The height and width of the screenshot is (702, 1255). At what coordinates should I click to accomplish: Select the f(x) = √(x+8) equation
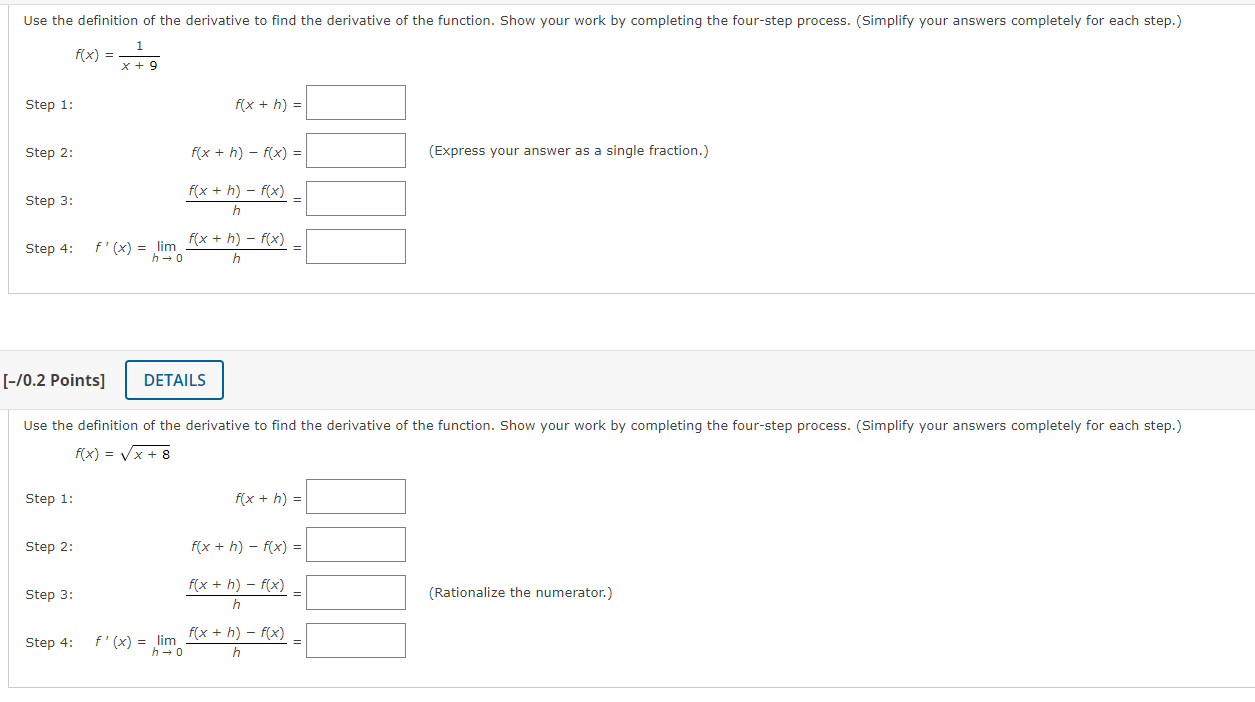(x=120, y=452)
